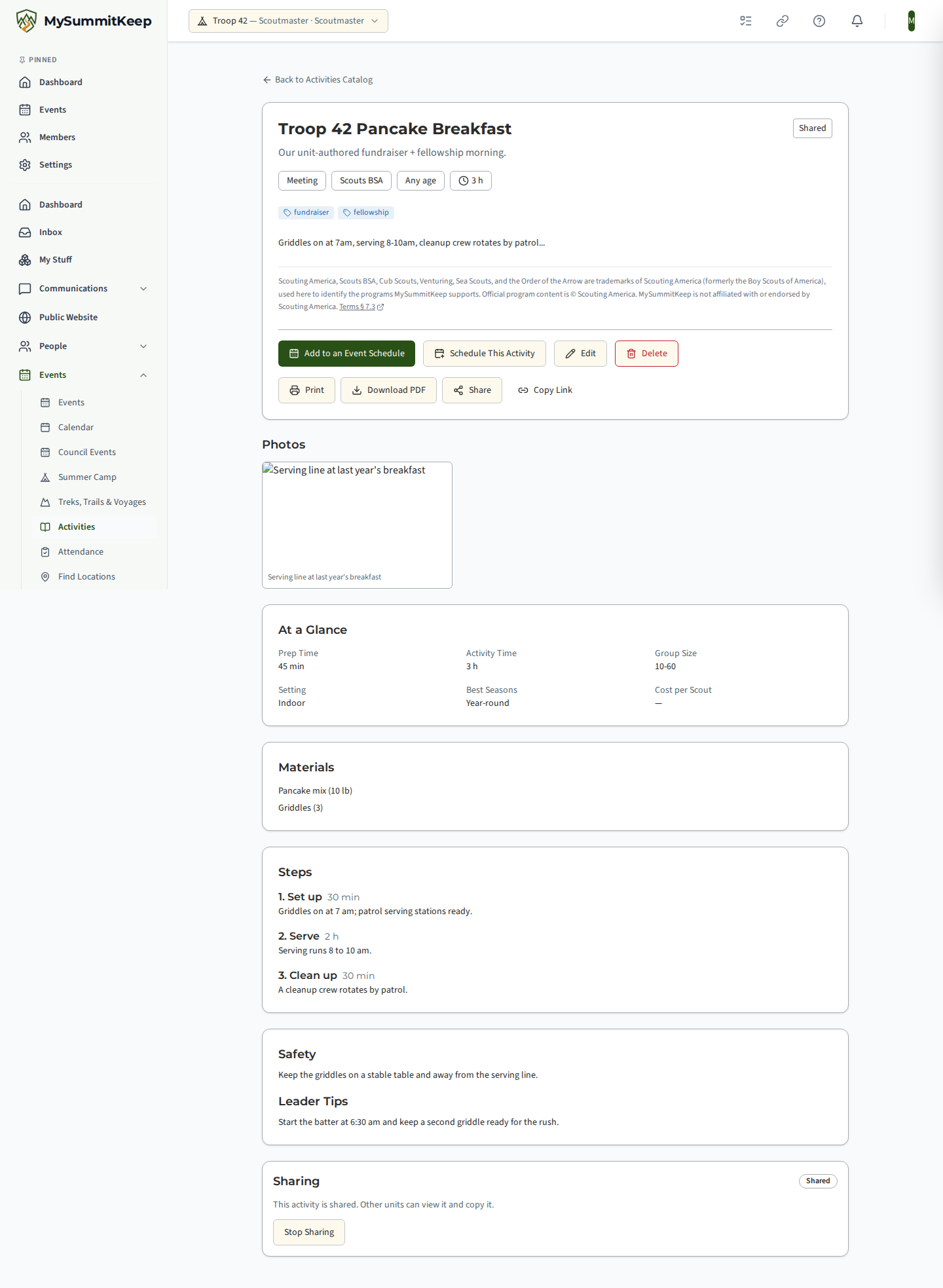943x1288 pixels.
Task: Open Summer Camp in sidebar
Action: [94, 477]
